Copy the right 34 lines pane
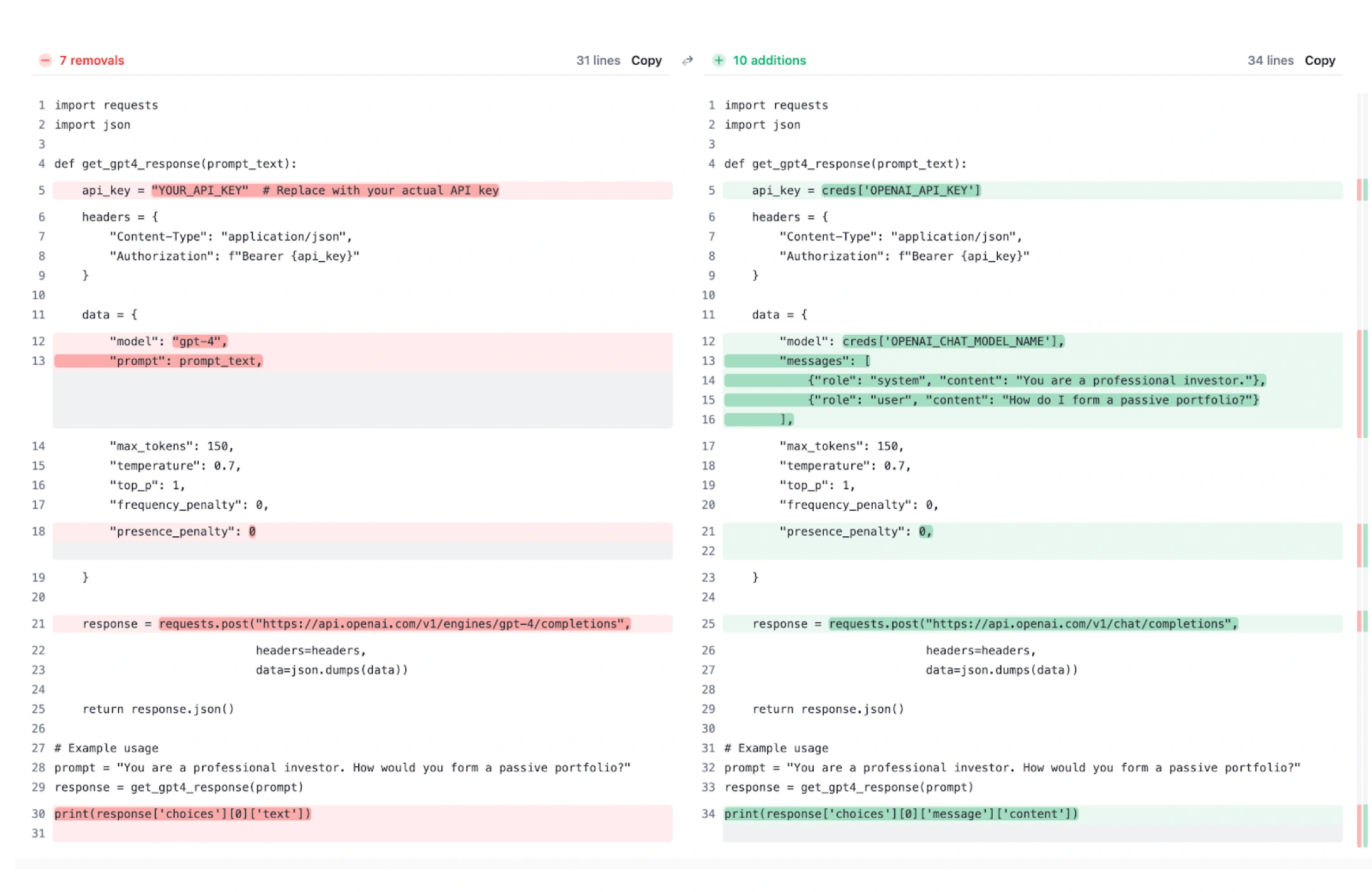The image size is (1372, 892). [1320, 60]
